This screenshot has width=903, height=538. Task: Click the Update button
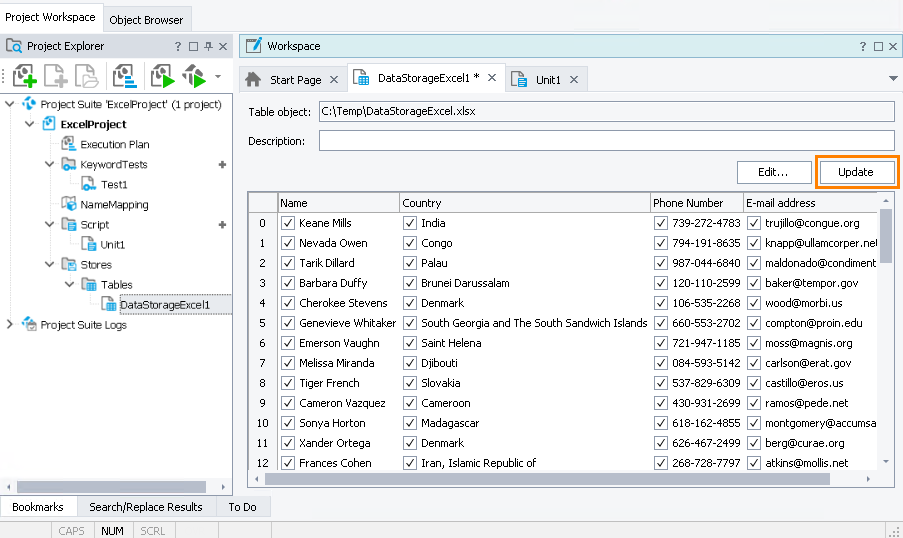coord(855,172)
